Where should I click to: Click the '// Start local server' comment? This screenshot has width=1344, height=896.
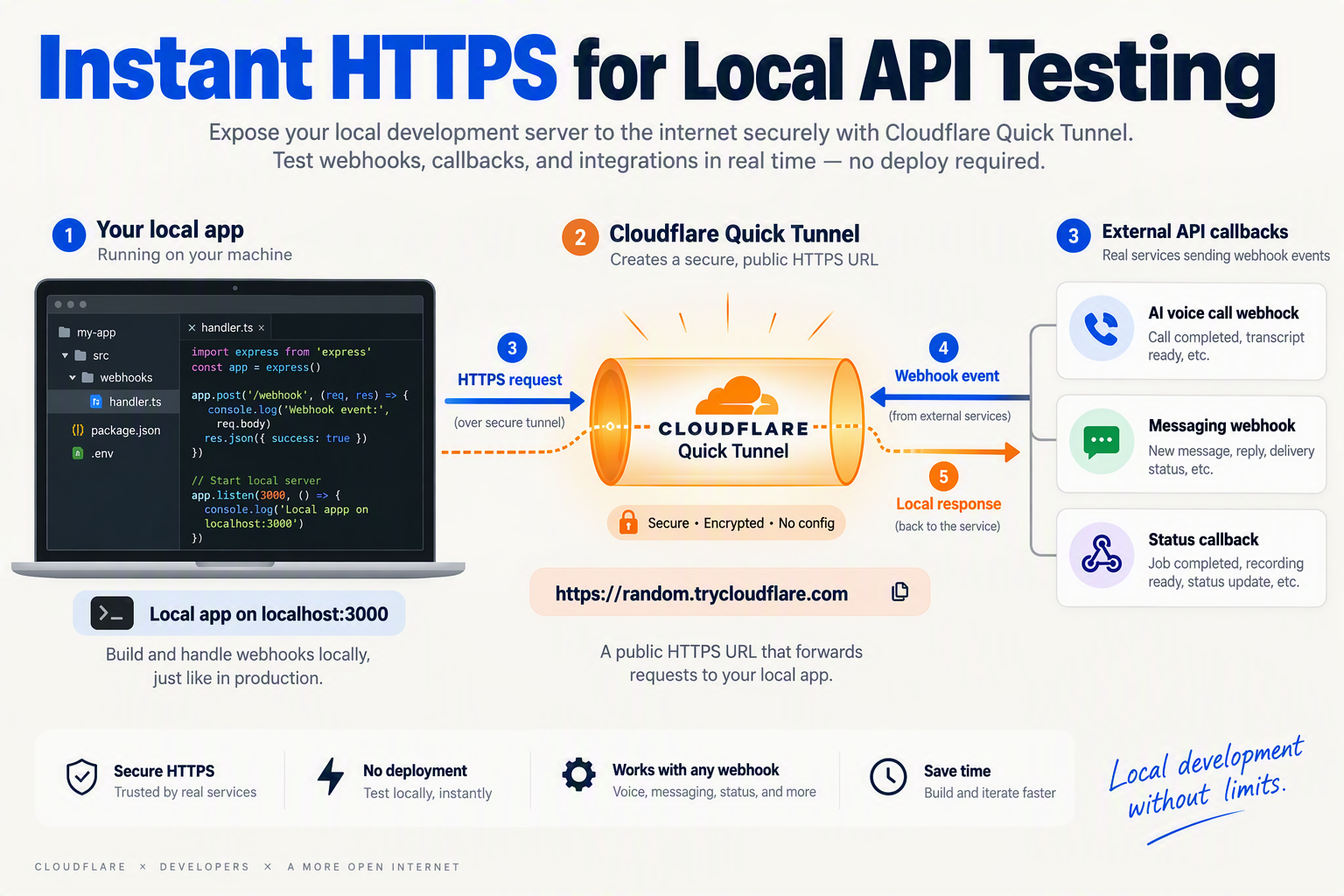pyautogui.click(x=255, y=480)
